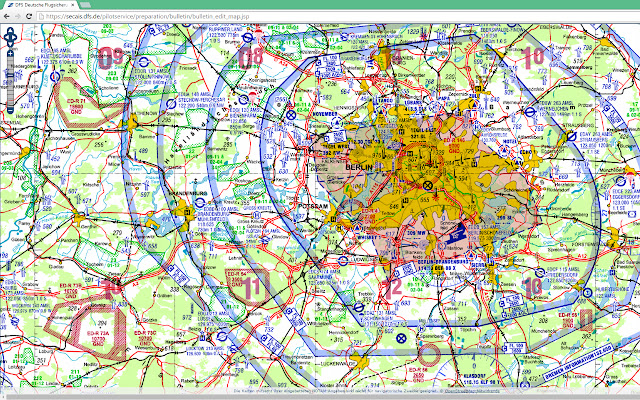The height and width of the screenshot is (400, 640).
Task: Pan the map south with down arrow
Action: (x=10, y=43)
